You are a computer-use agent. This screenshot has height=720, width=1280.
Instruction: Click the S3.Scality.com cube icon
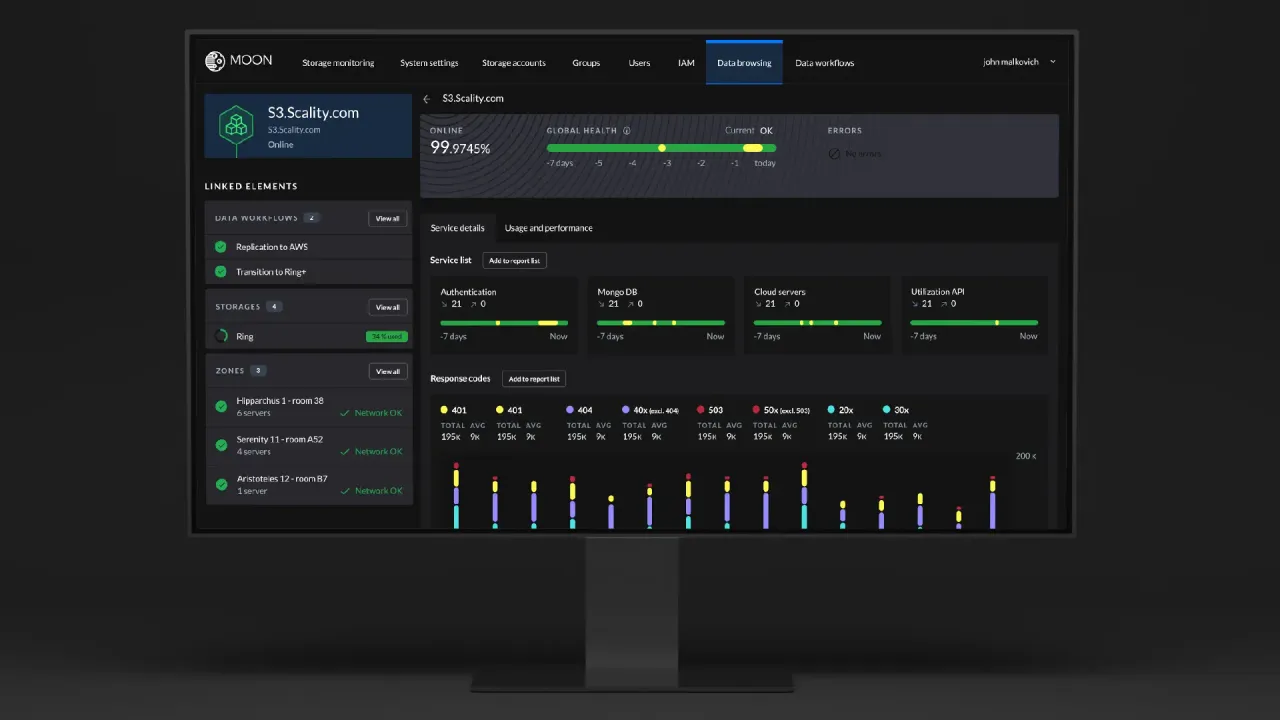click(x=236, y=126)
